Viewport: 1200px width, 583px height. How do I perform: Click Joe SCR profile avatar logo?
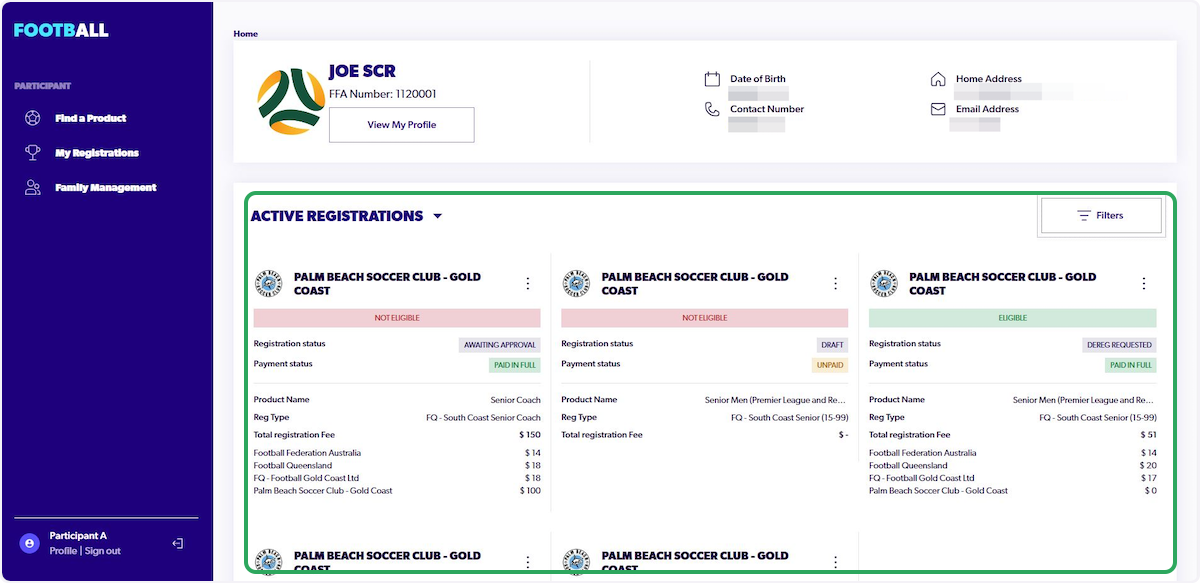pos(289,102)
